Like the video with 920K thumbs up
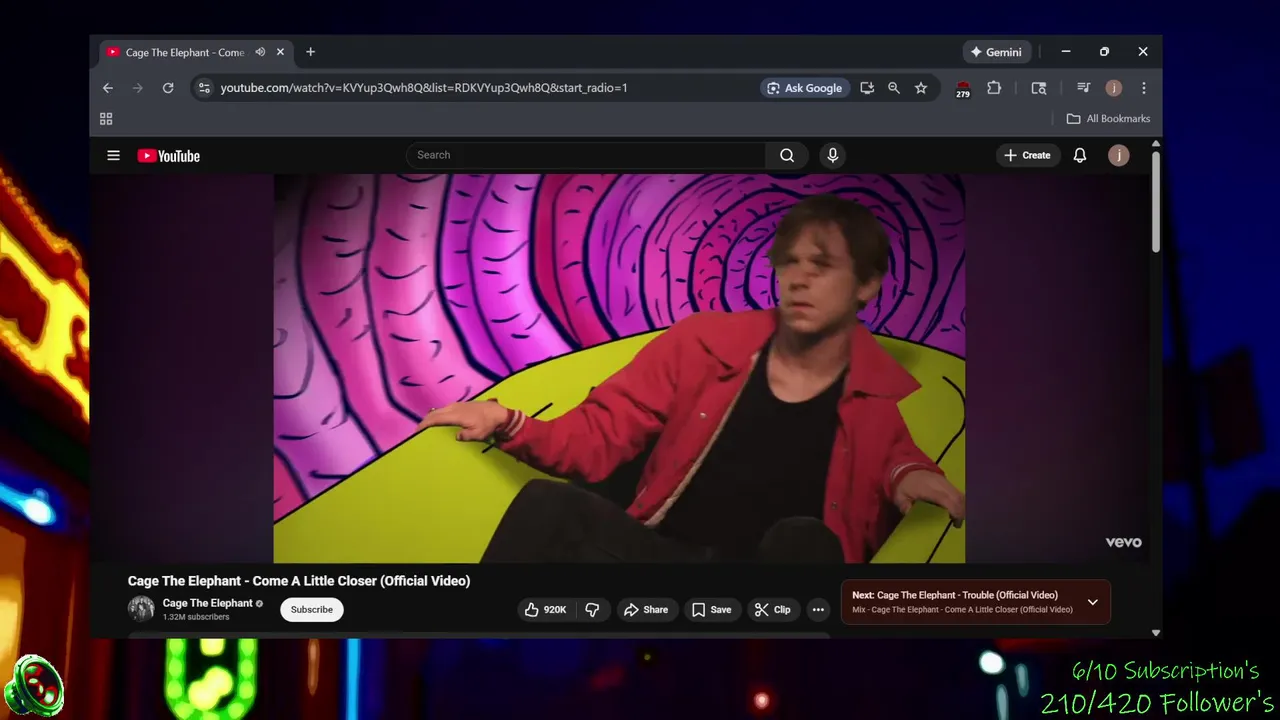The height and width of the screenshot is (720, 1280). click(545, 610)
